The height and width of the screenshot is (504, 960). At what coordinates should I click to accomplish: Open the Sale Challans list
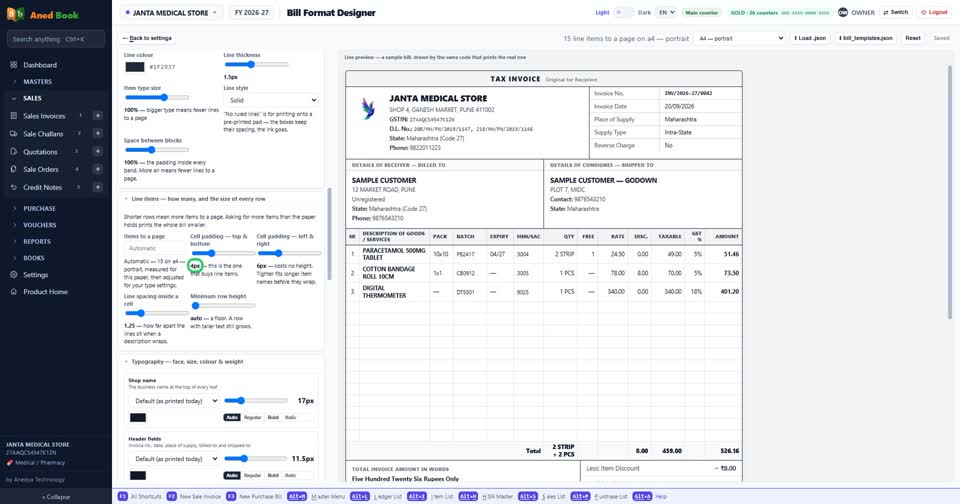43,134
